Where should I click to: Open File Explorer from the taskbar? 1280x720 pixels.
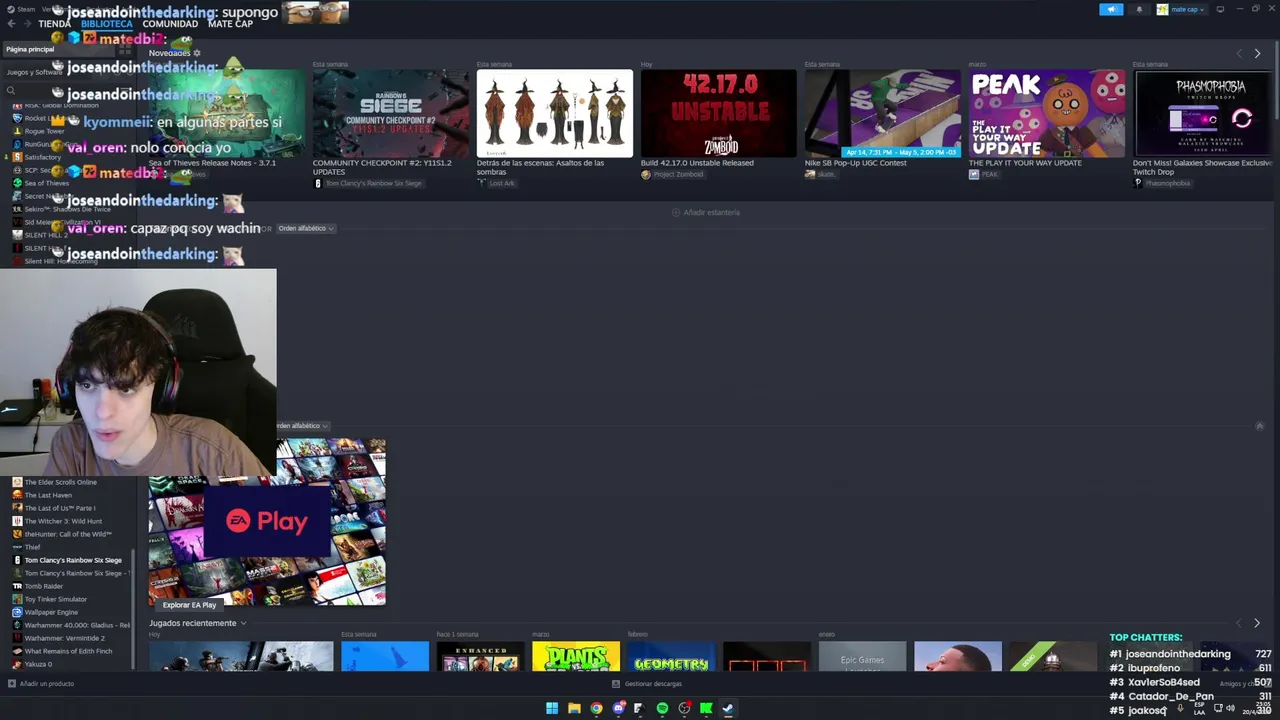[x=574, y=708]
